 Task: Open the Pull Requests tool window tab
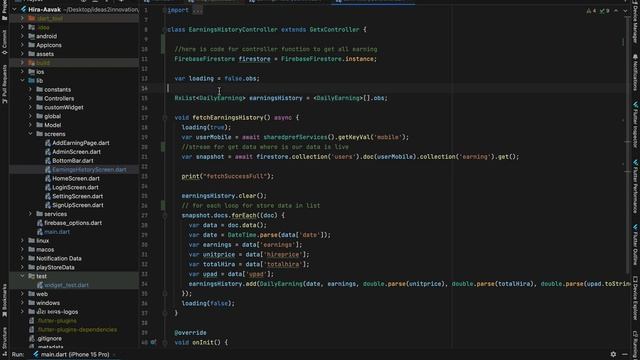[4, 84]
